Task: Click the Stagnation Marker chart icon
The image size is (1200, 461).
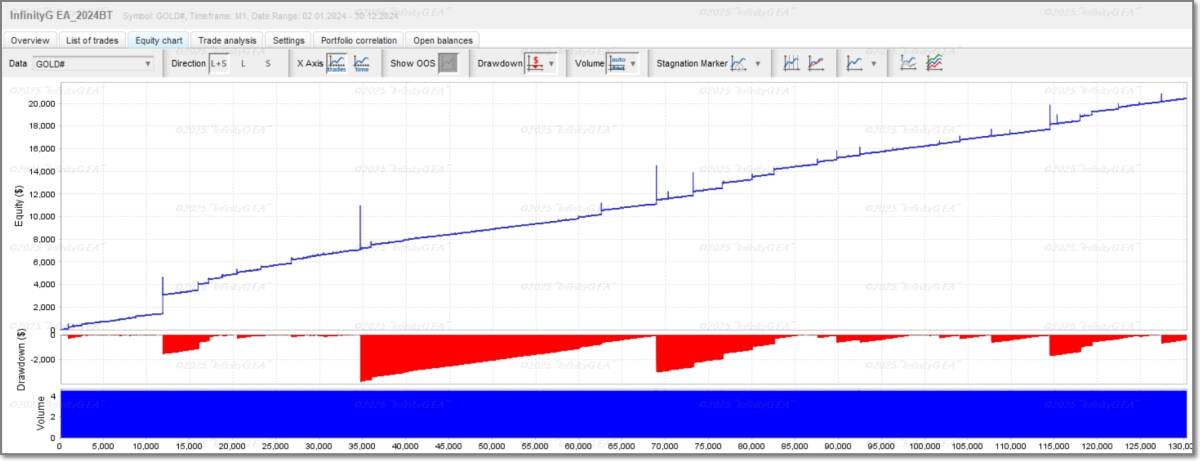Action: [x=739, y=63]
